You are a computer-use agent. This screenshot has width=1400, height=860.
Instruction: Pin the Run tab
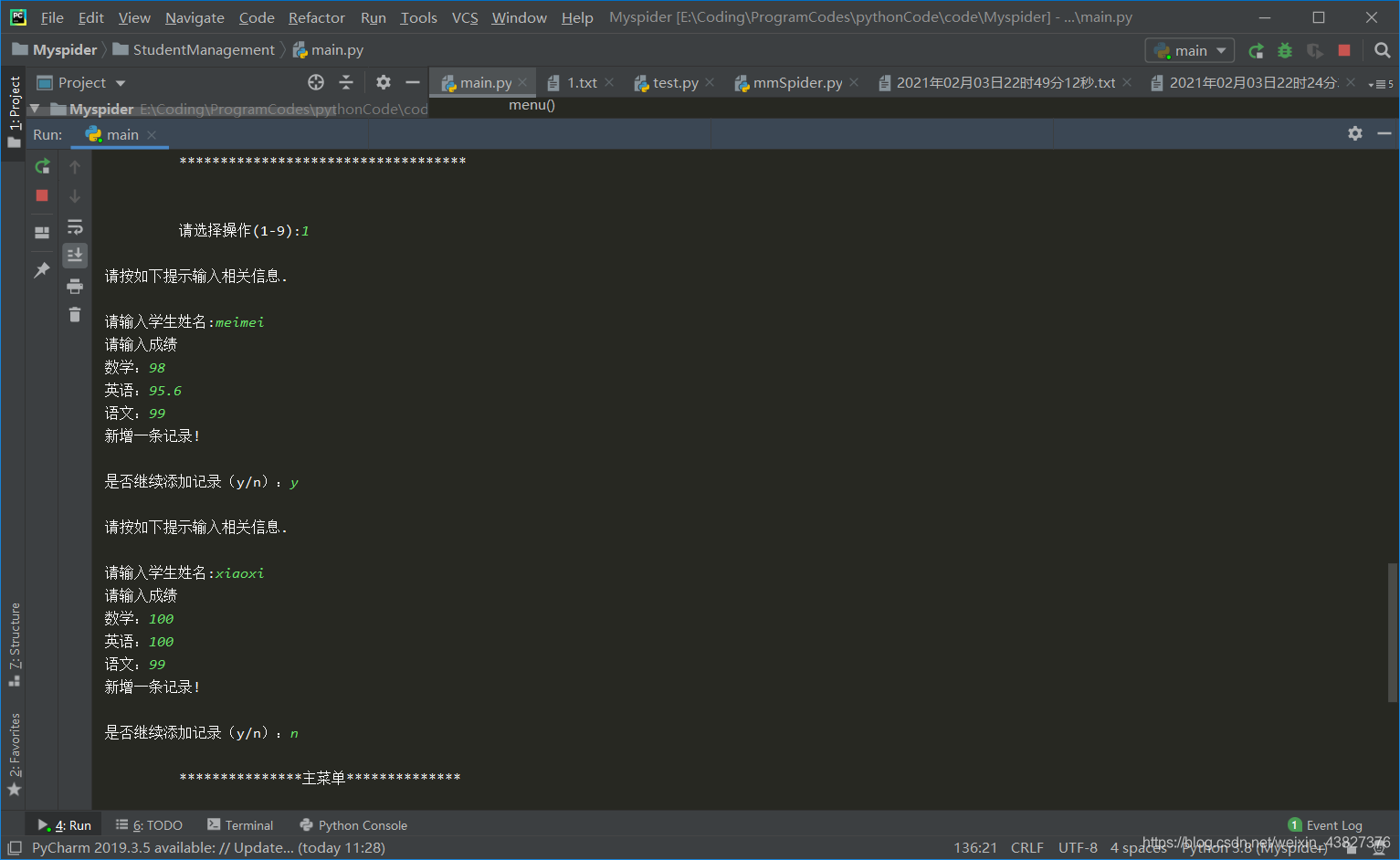tap(42, 270)
